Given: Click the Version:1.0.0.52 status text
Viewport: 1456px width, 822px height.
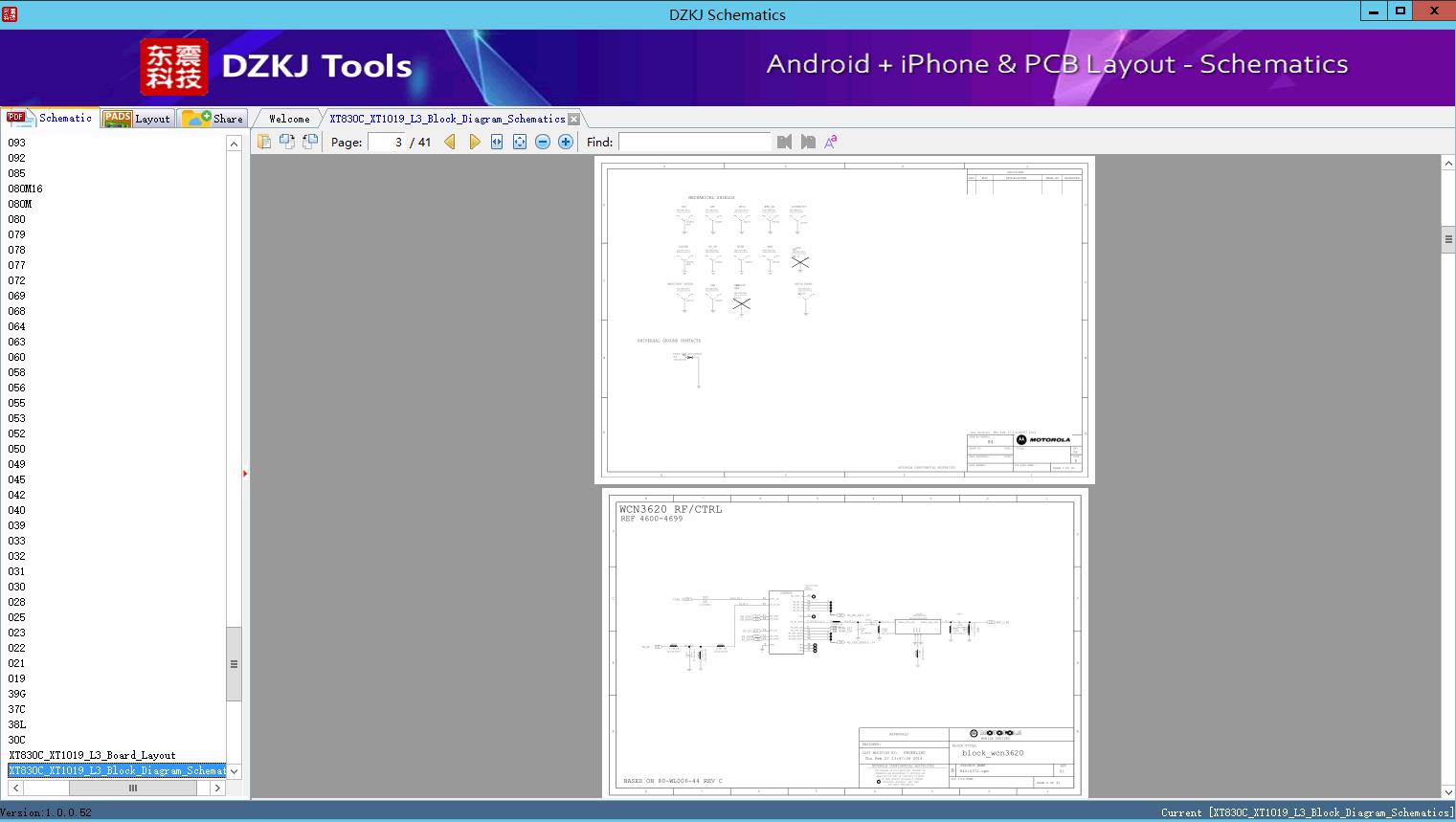Looking at the screenshot, I should tap(46, 812).
